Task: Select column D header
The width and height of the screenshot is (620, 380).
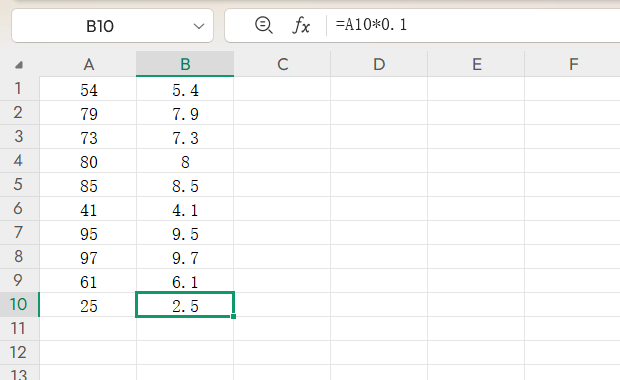Action: click(379, 64)
